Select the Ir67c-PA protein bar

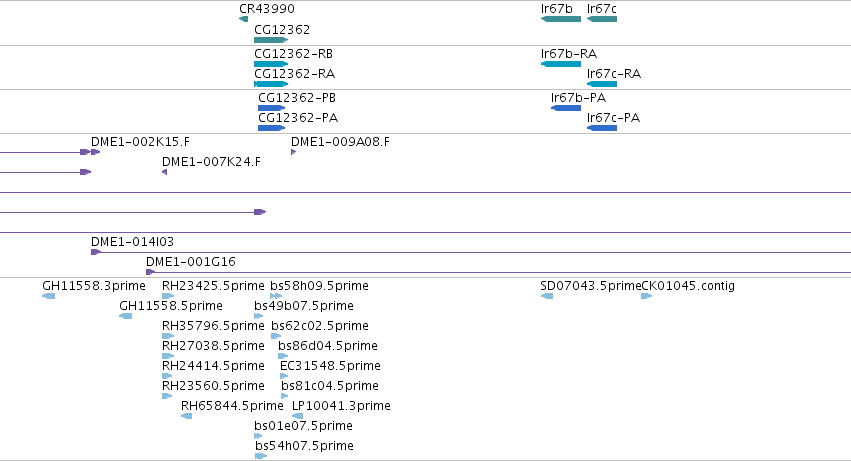602,128
